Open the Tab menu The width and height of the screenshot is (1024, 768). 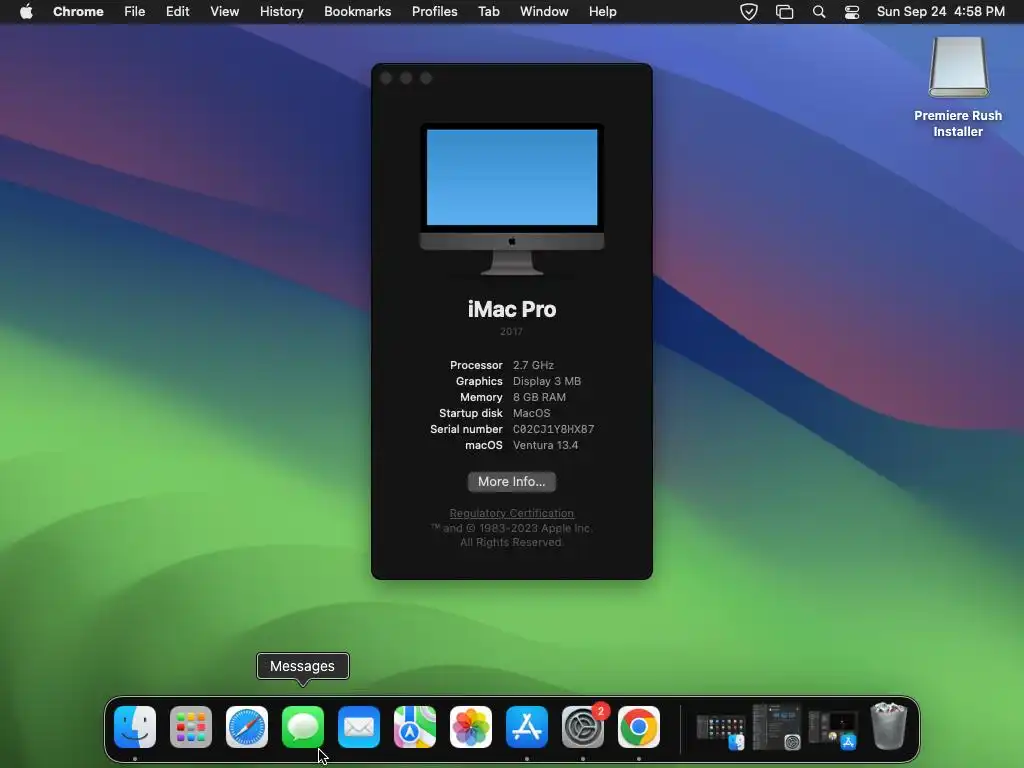[488, 12]
